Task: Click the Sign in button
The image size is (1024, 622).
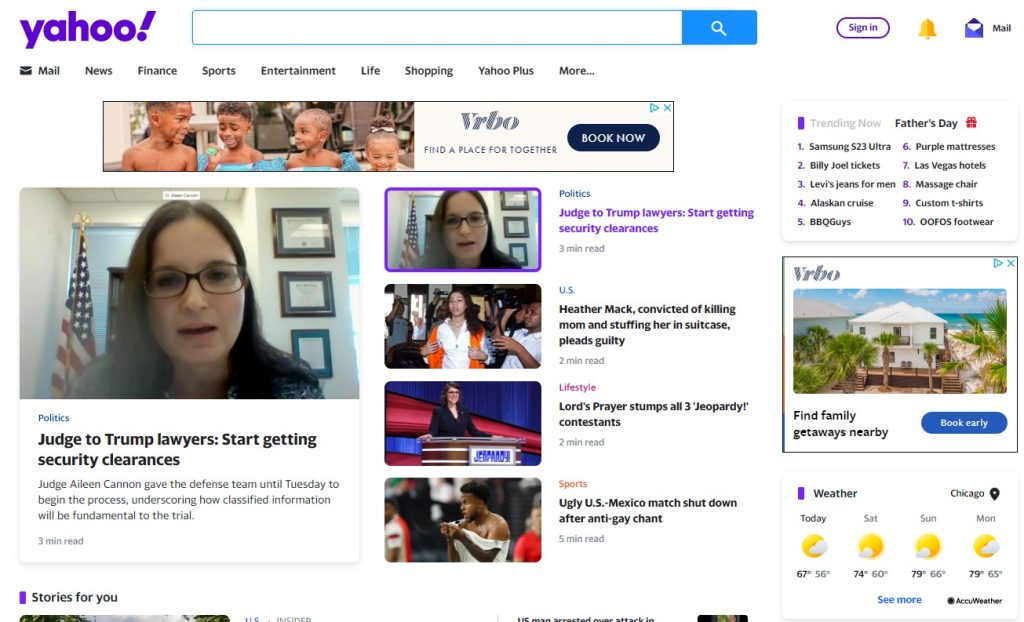Action: [x=862, y=27]
